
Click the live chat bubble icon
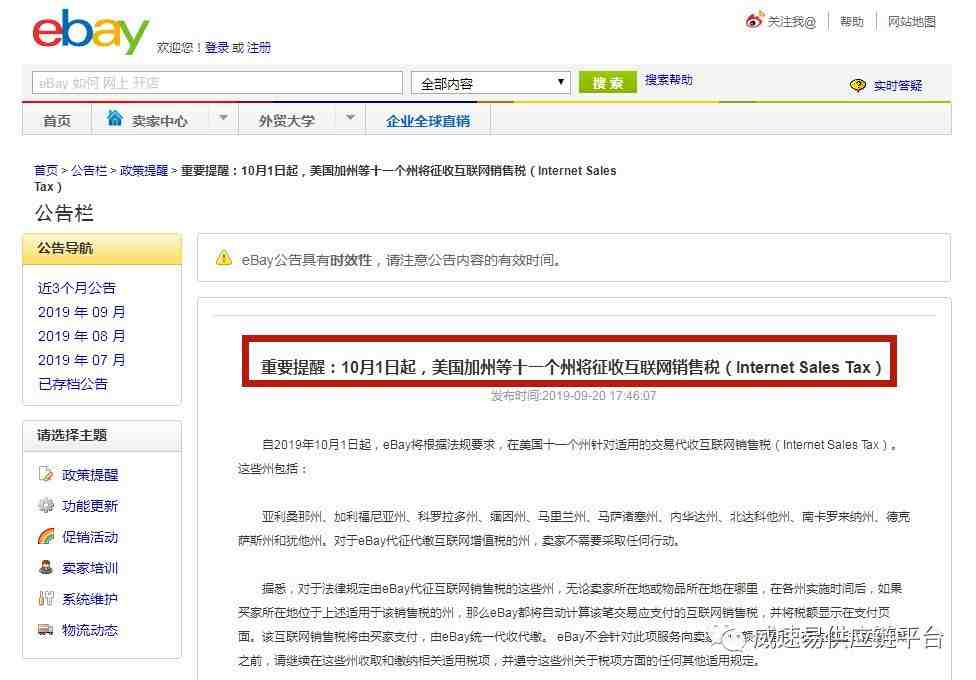(858, 85)
